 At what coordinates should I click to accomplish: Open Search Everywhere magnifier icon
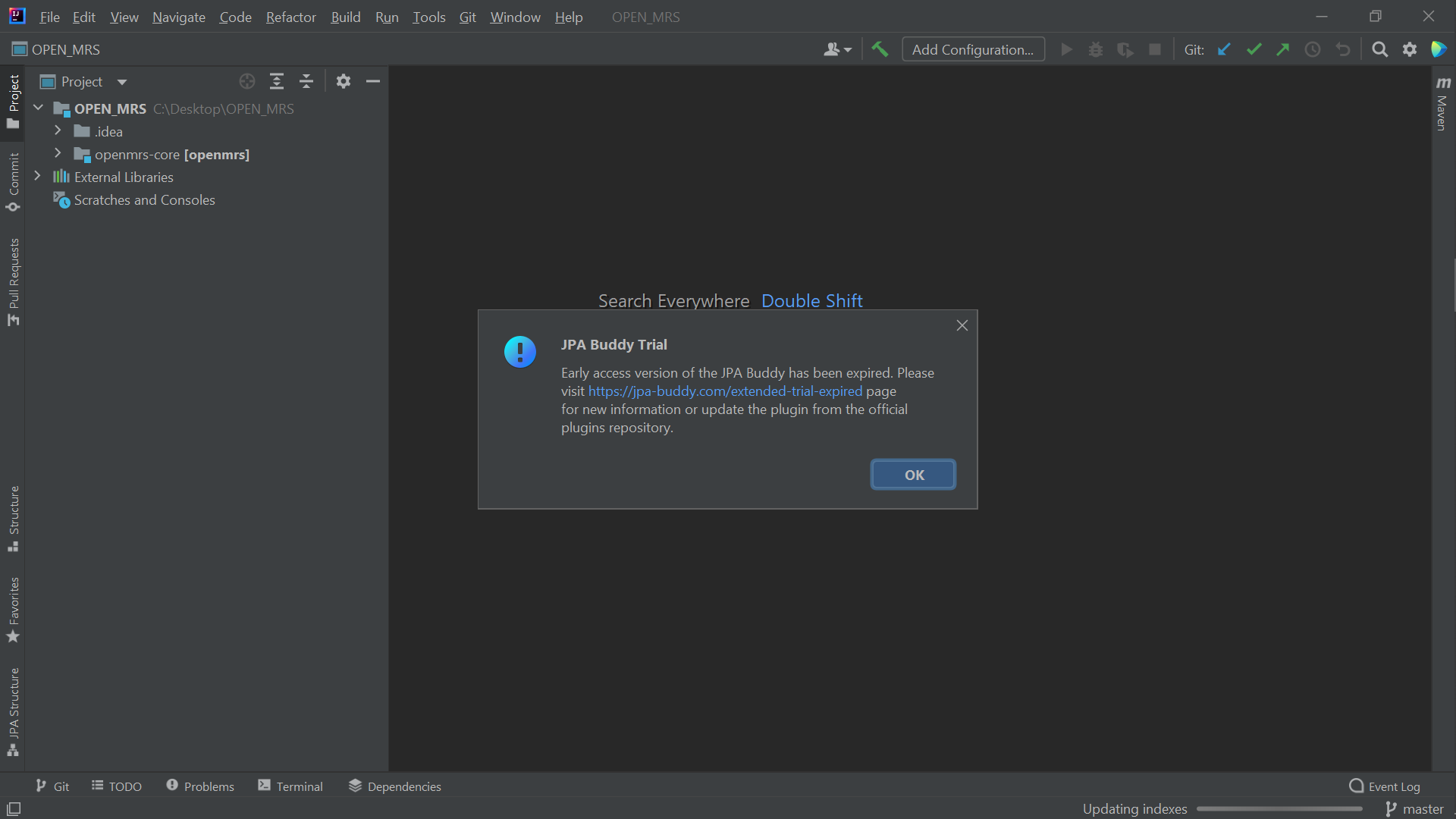point(1380,49)
